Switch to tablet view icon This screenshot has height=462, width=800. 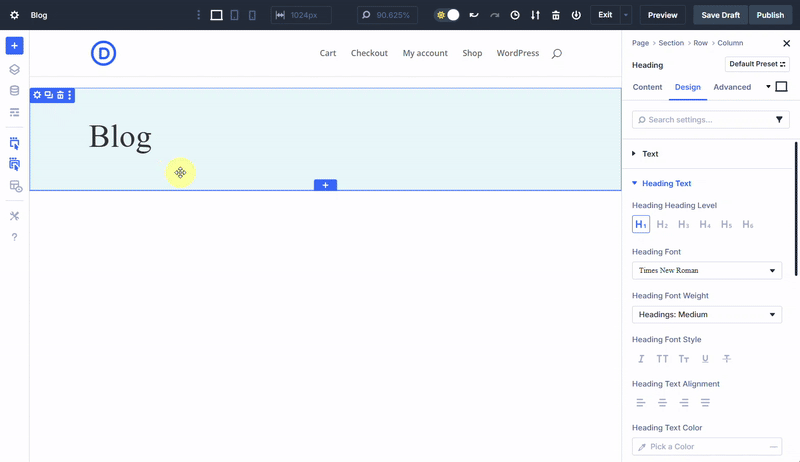[234, 15]
